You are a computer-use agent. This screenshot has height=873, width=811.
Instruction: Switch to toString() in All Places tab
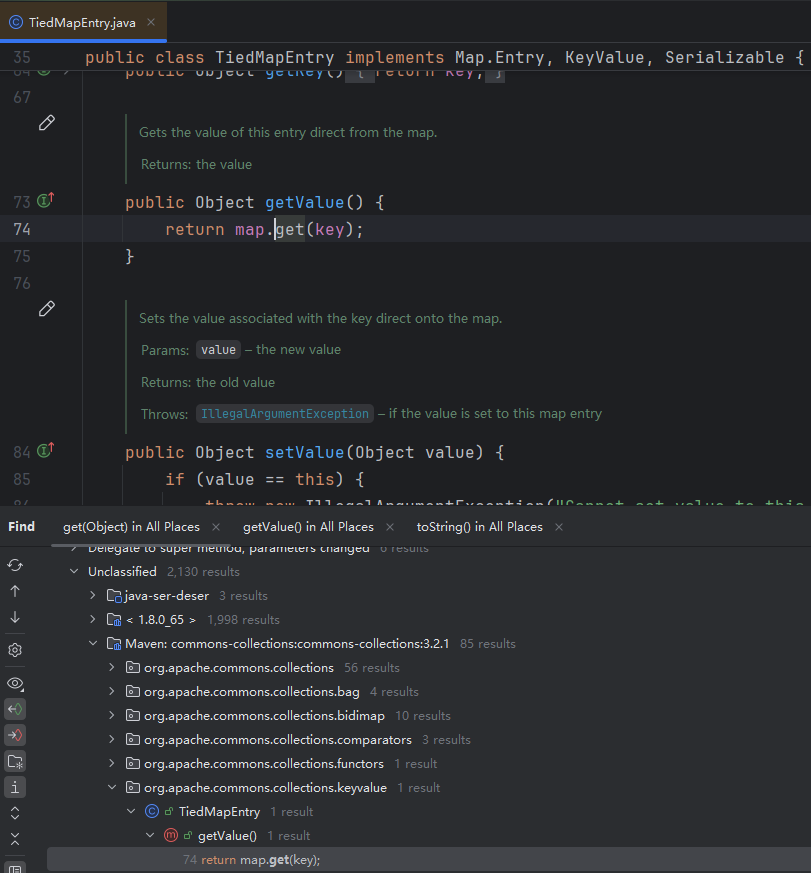[x=479, y=527]
